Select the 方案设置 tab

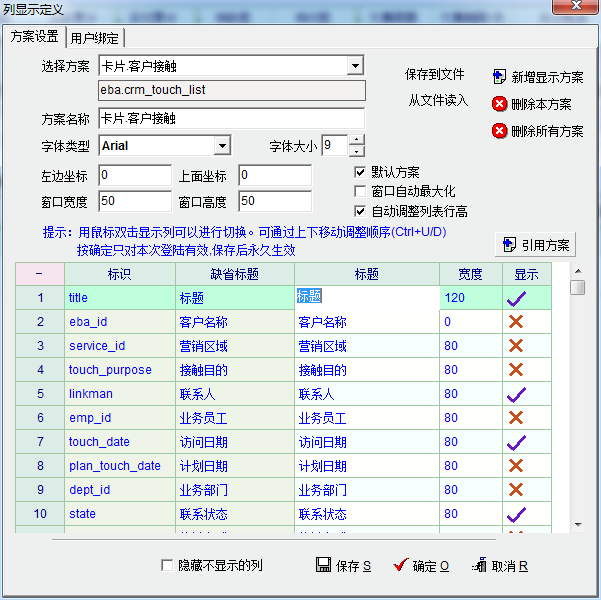tap(34, 37)
